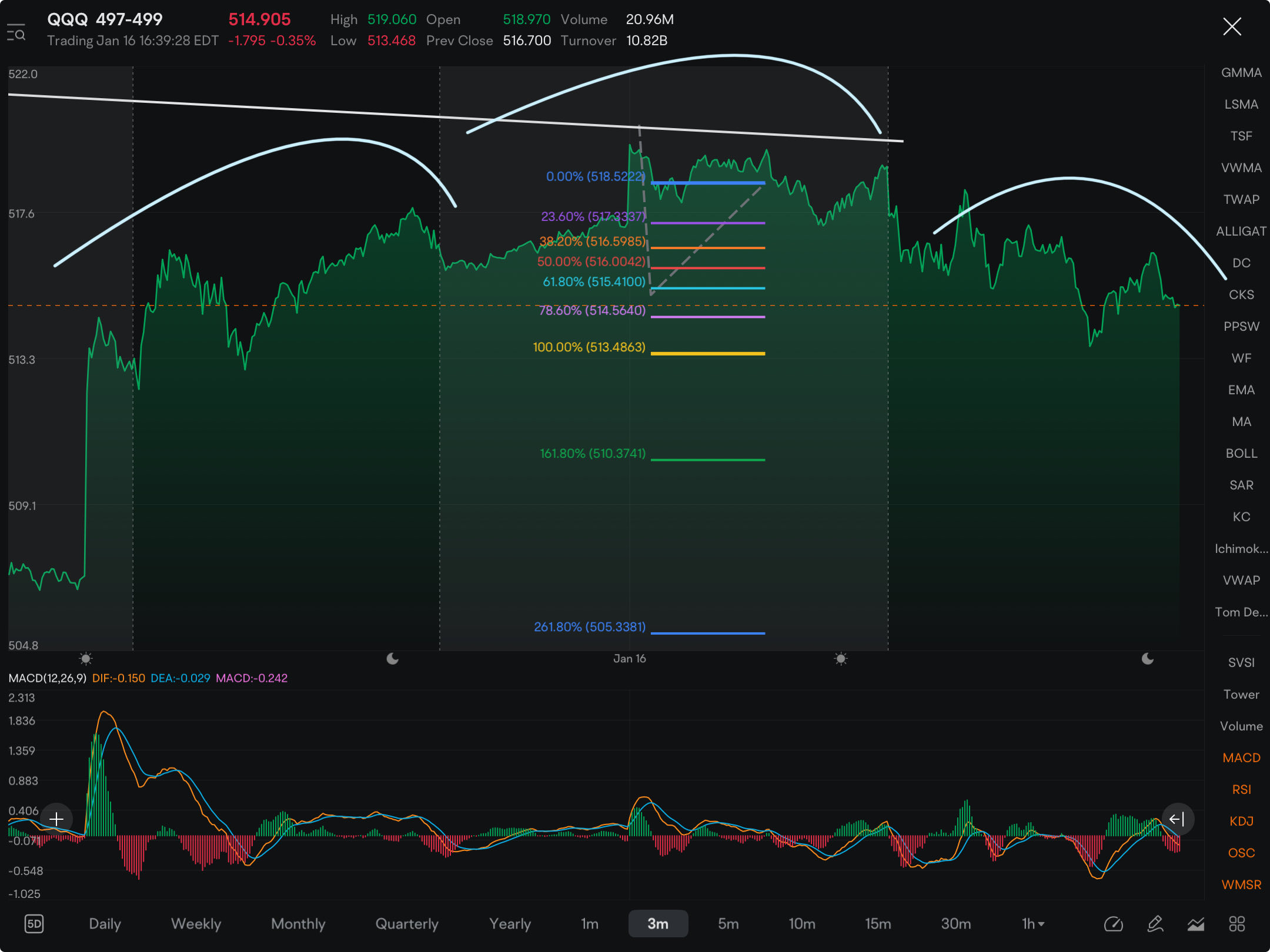The width and height of the screenshot is (1270, 952).
Task: Enable the Volume sub-indicator
Action: pos(1241,726)
